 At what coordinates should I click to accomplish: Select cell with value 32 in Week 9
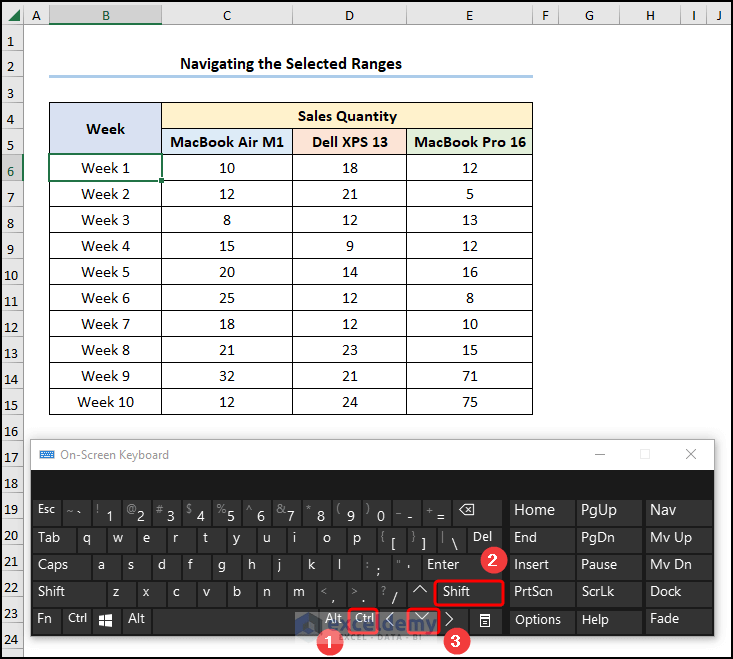click(x=227, y=376)
